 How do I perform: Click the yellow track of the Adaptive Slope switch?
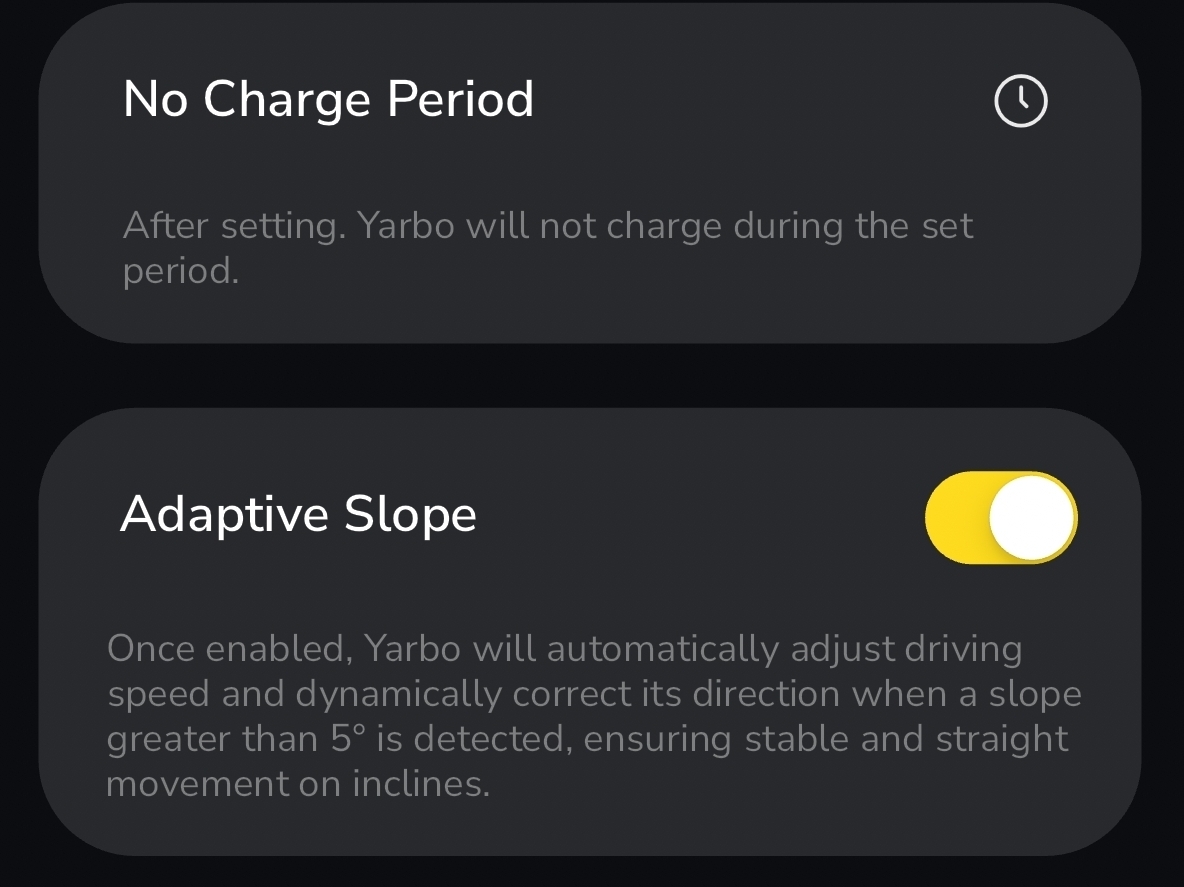tap(957, 517)
